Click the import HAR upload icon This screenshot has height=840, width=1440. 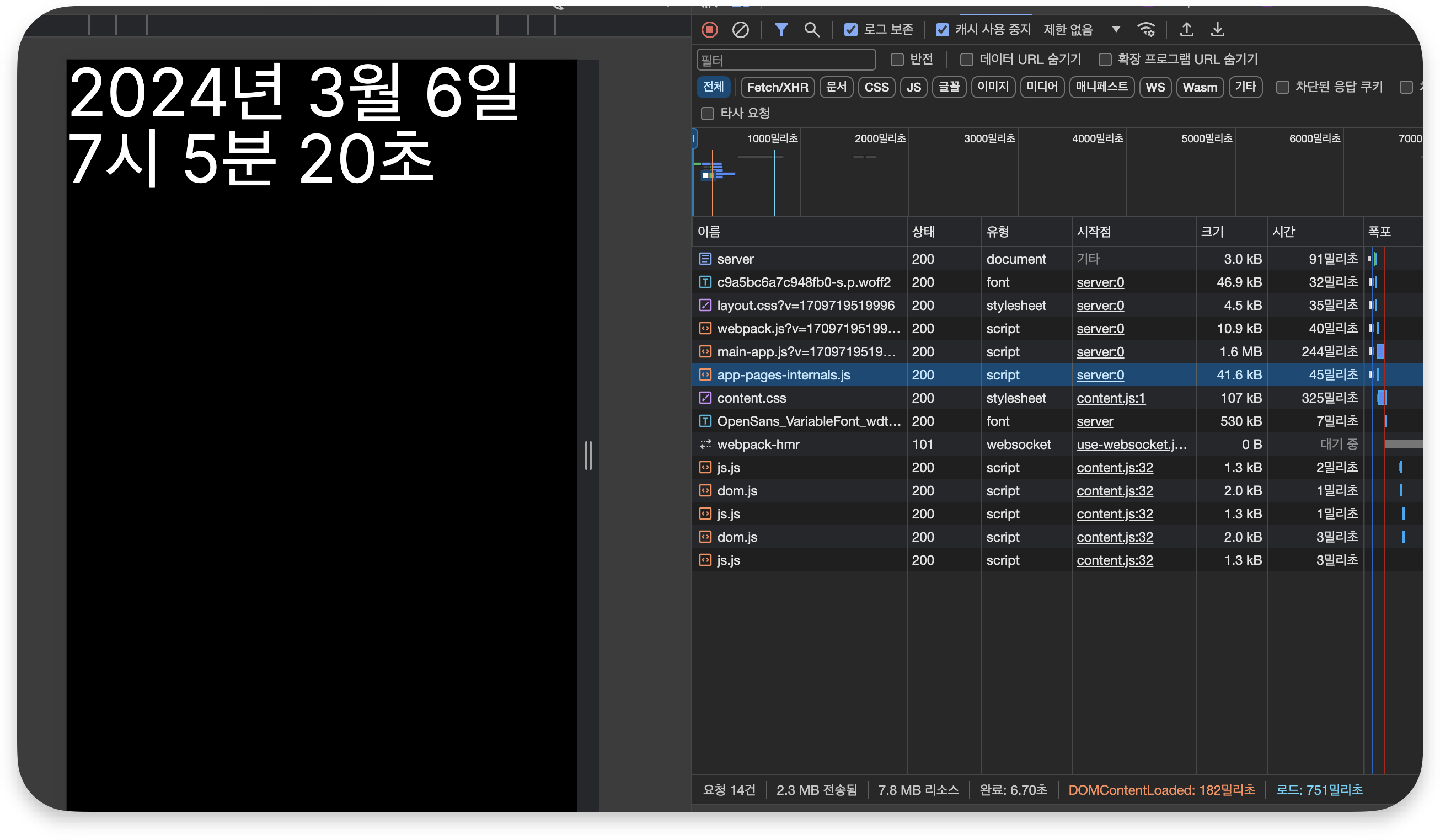pos(1187,30)
